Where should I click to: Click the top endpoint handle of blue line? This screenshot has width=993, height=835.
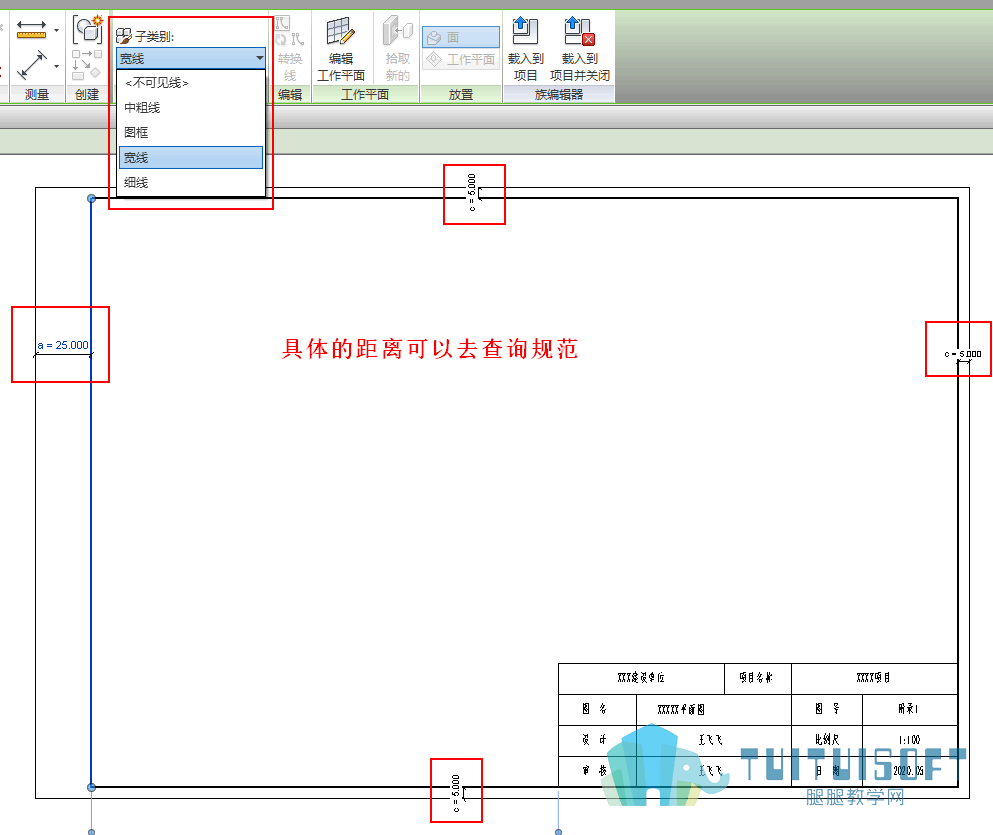91,199
